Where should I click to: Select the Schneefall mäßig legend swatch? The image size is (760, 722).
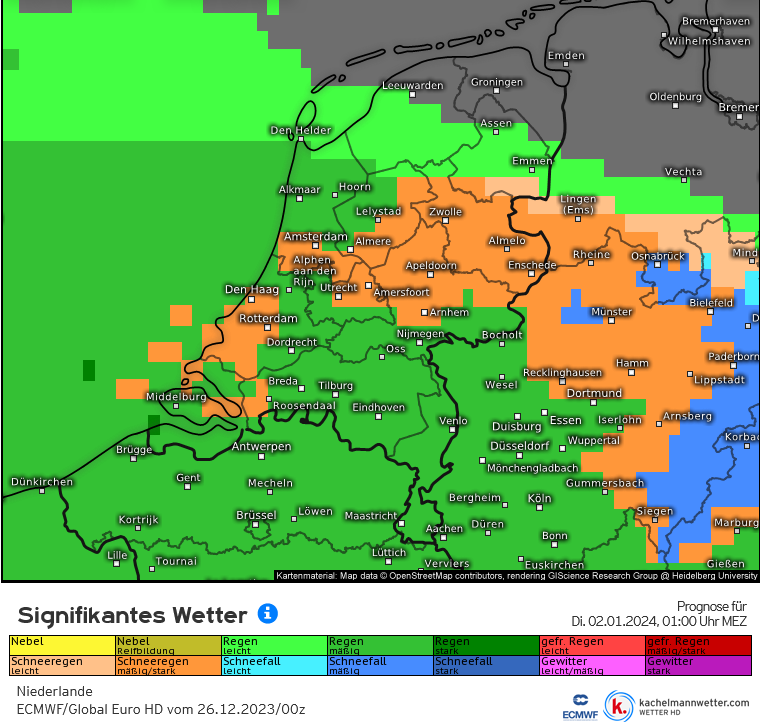[x=380, y=665]
